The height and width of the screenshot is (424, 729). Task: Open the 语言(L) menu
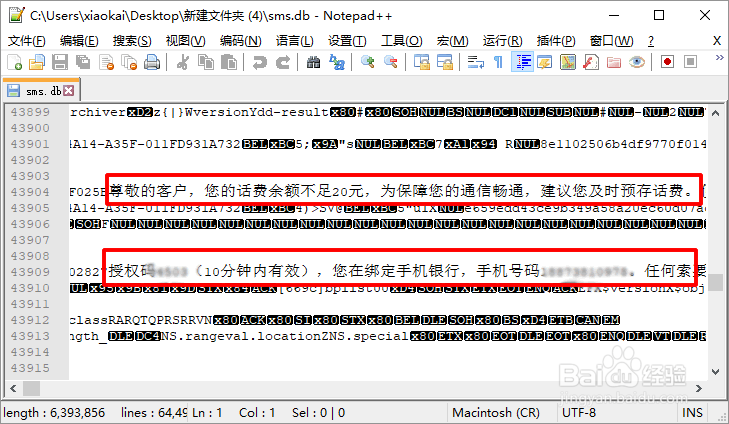[x=294, y=41]
